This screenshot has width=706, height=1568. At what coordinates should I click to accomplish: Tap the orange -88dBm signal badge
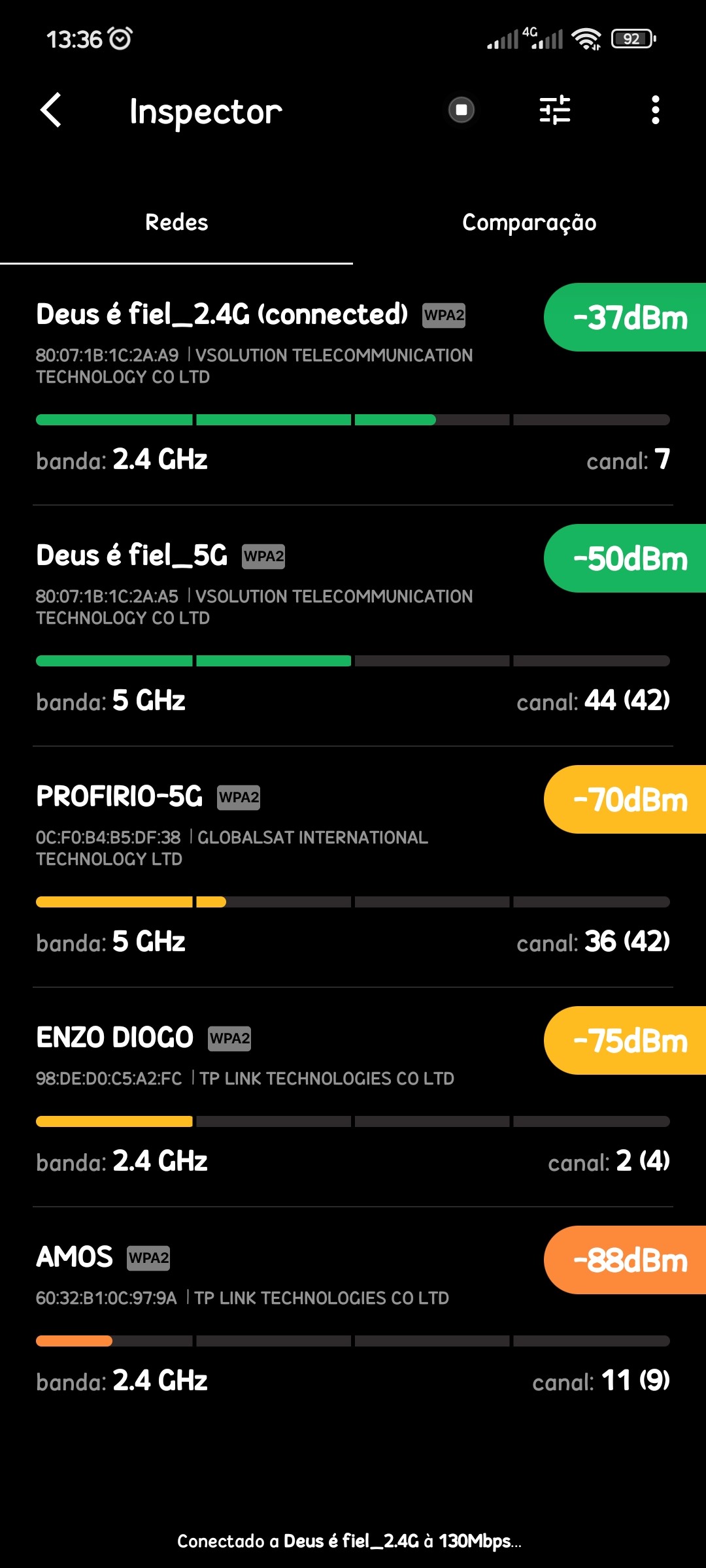pos(629,1260)
